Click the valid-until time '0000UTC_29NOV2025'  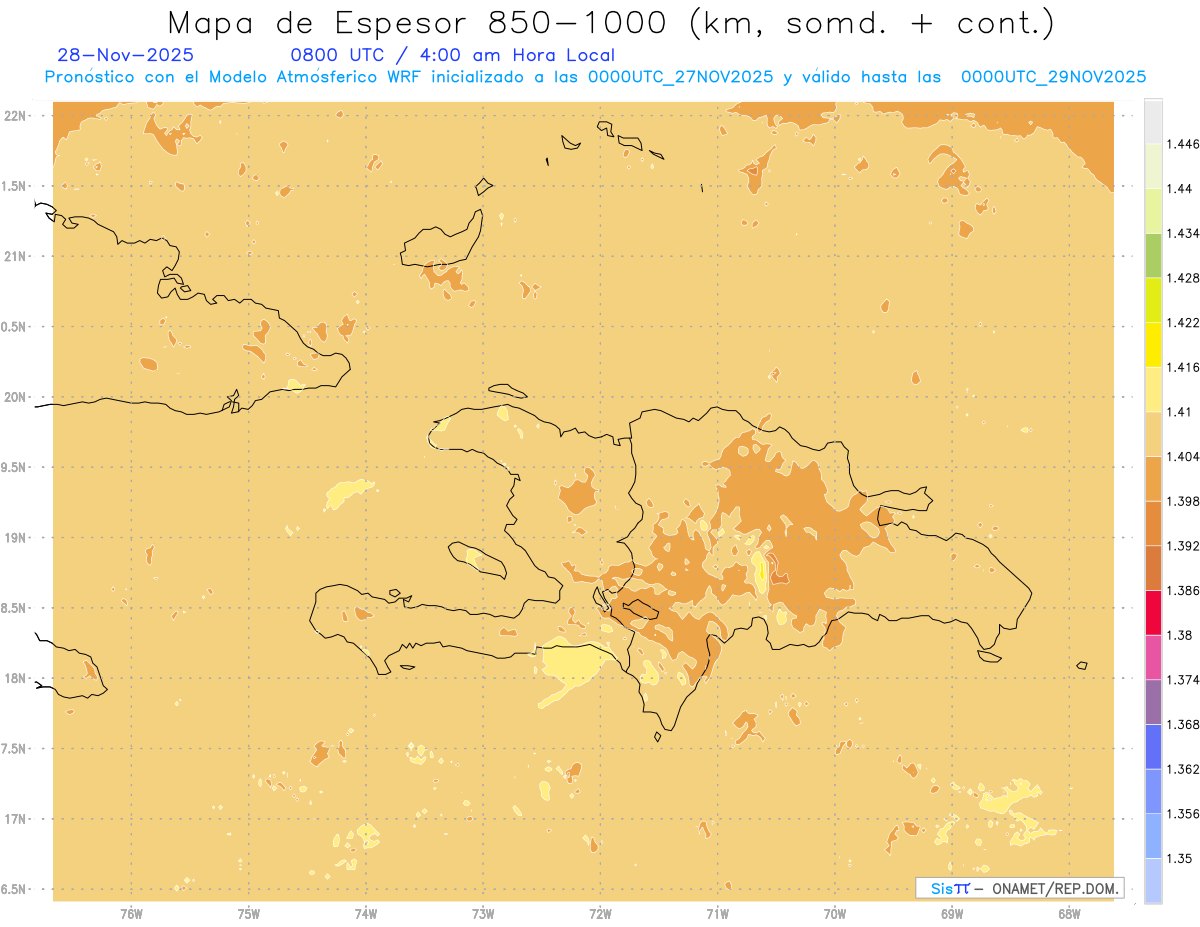1053,76
